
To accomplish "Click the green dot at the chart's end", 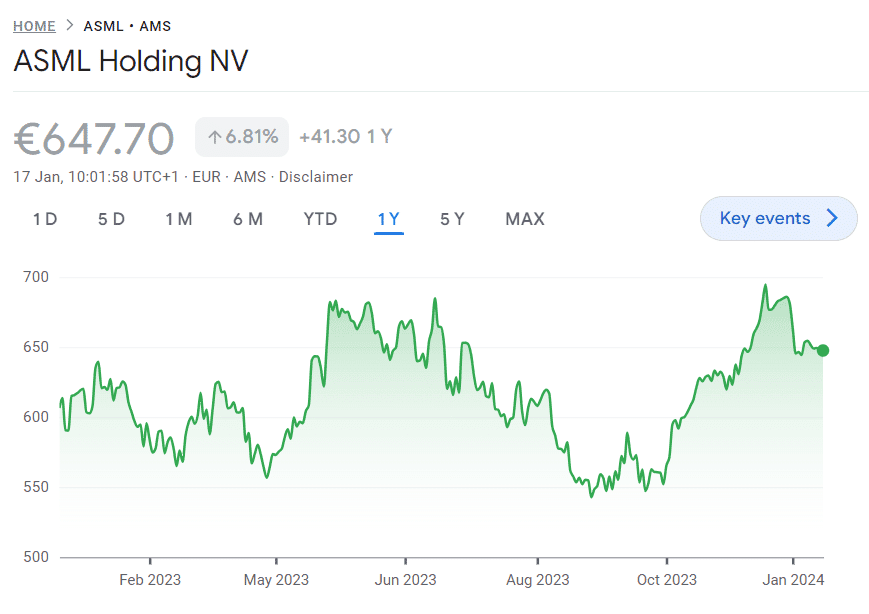I will click(823, 350).
